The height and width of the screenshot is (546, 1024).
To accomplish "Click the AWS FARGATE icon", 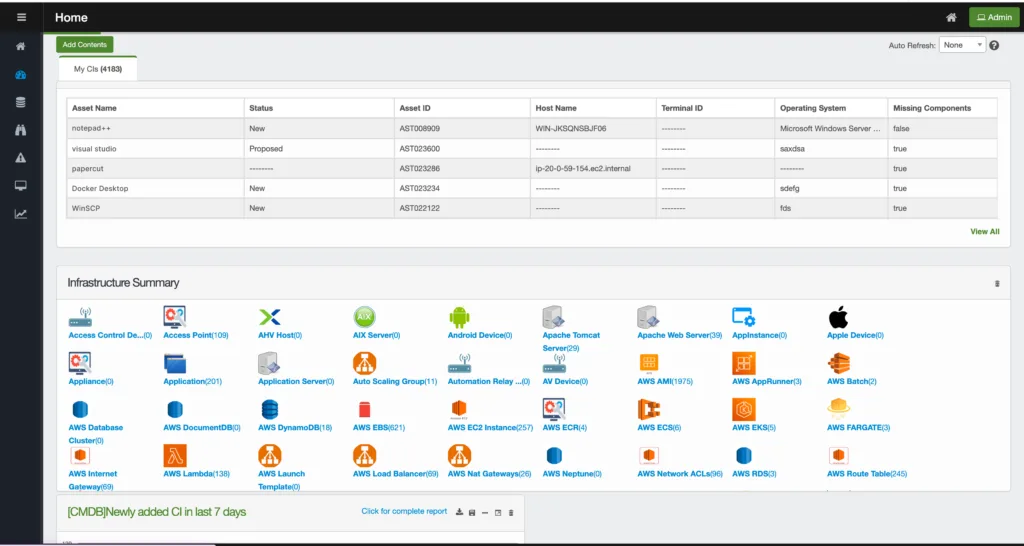I will click(839, 408).
